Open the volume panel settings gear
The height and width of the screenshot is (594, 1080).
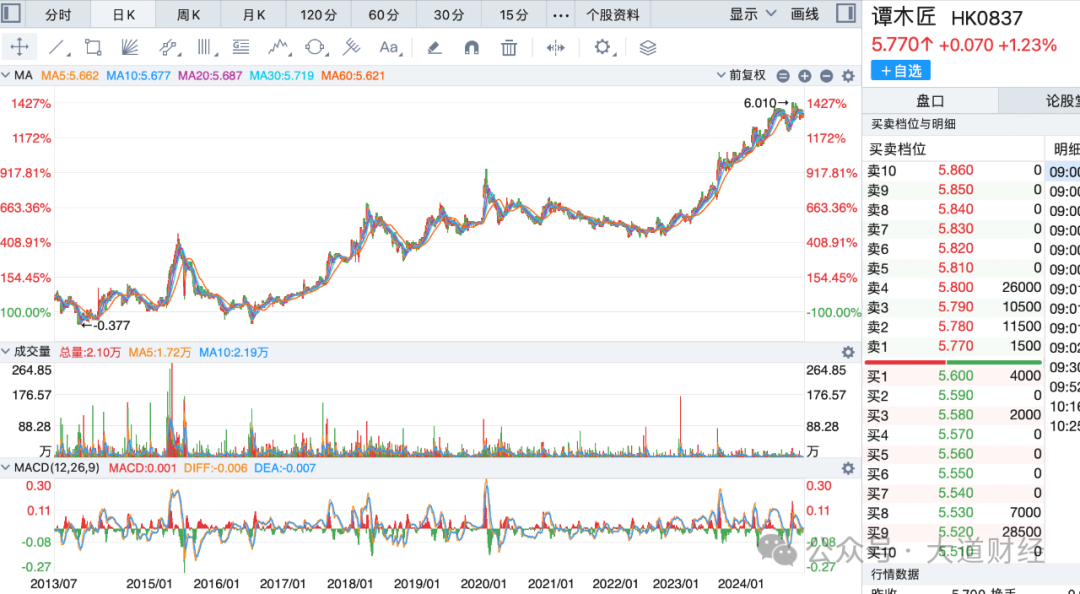point(848,352)
